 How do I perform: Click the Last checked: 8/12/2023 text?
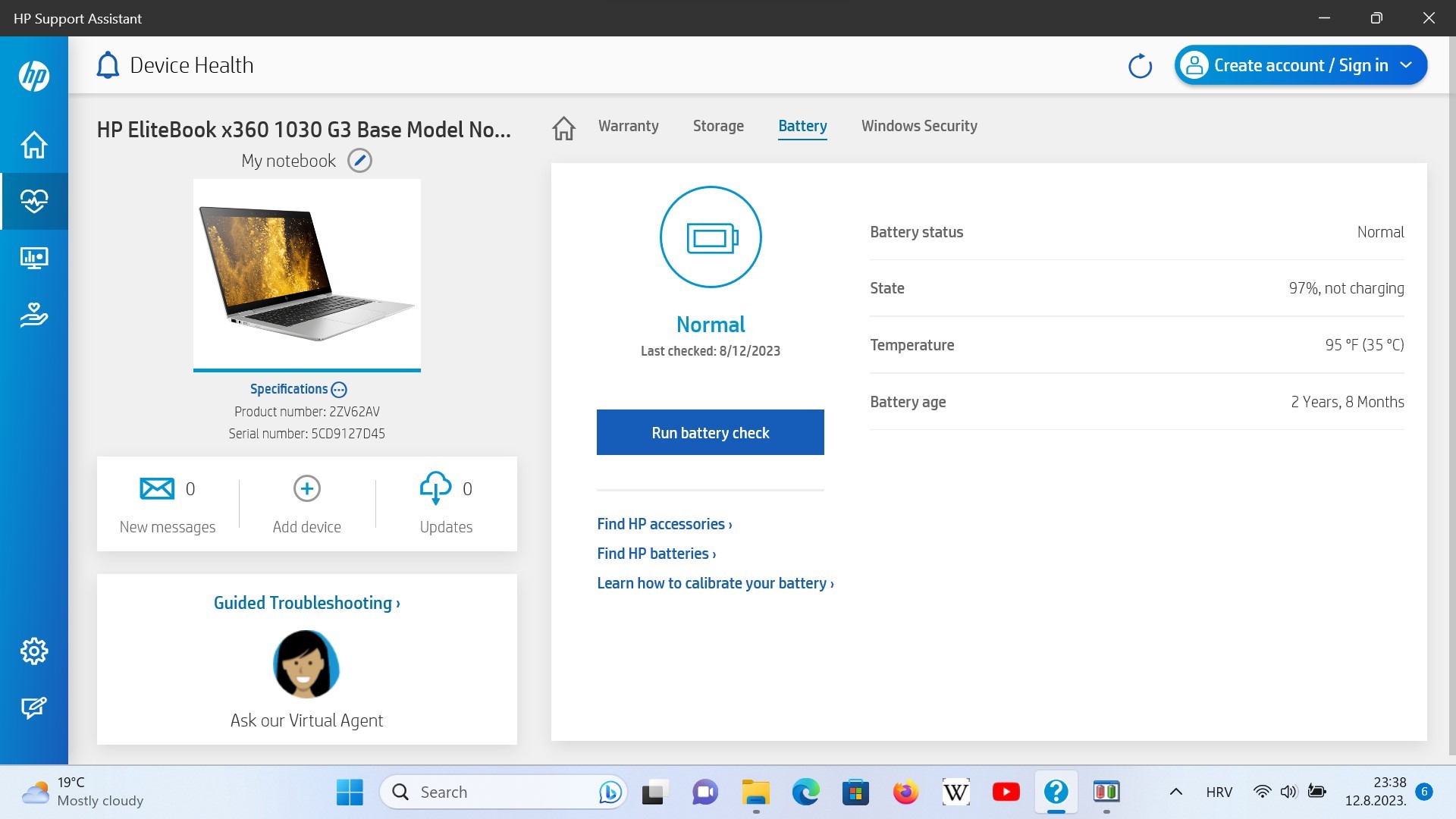[710, 351]
